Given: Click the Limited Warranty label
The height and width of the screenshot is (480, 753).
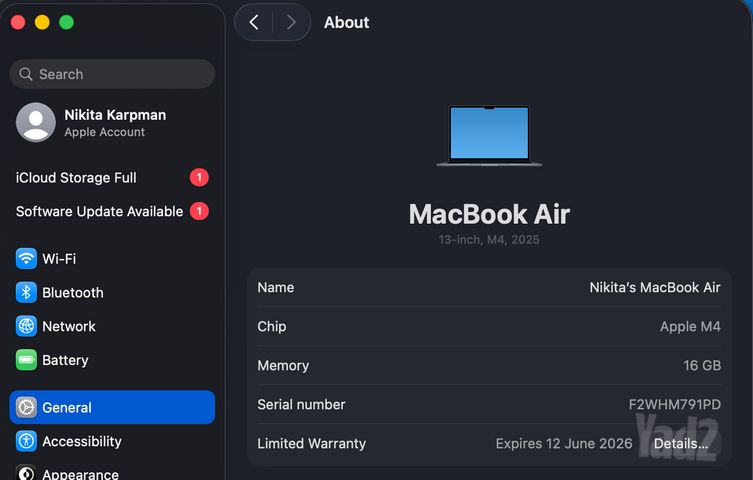Looking at the screenshot, I should (x=311, y=444).
